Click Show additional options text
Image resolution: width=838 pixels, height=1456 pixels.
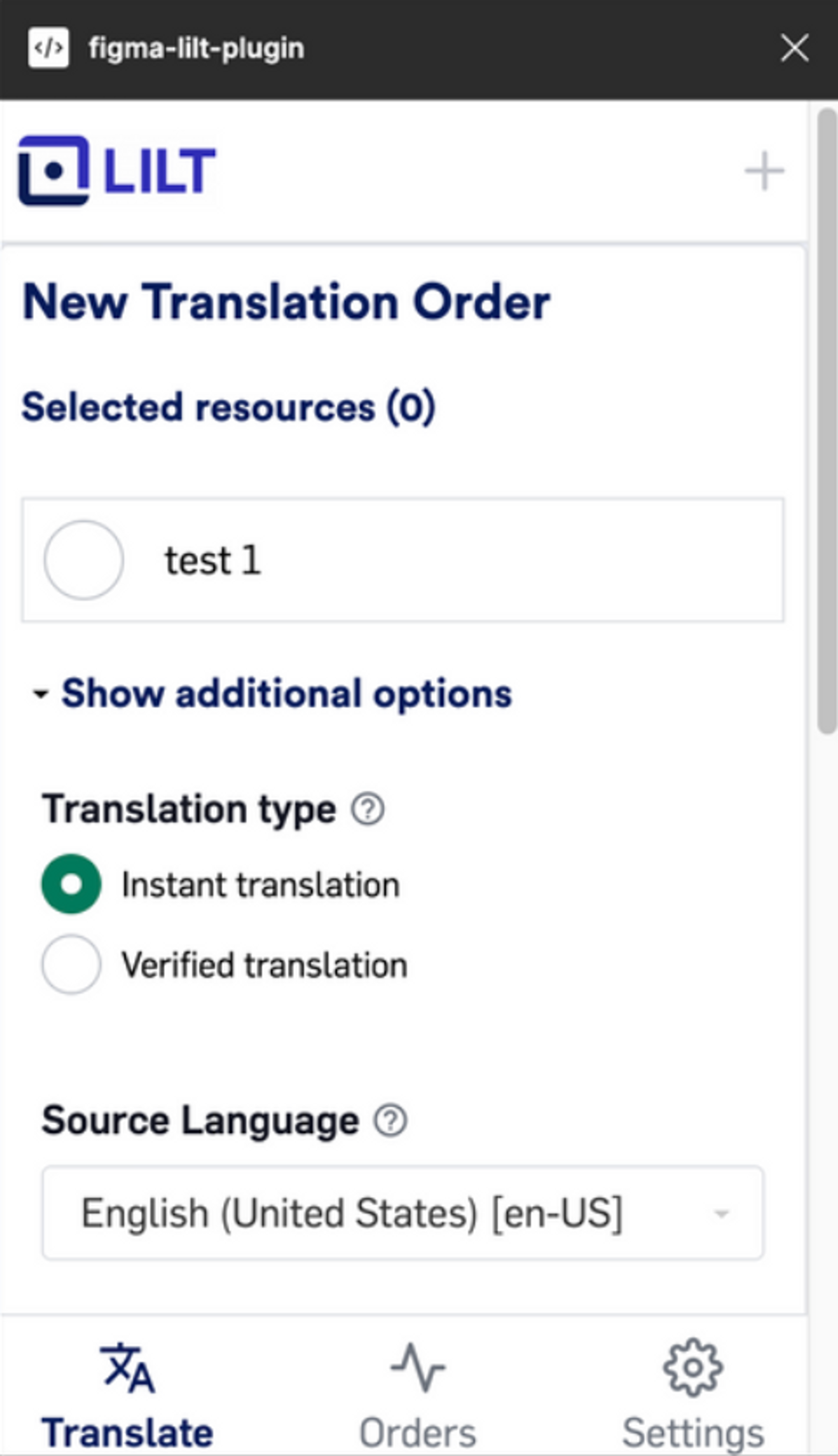(x=287, y=693)
